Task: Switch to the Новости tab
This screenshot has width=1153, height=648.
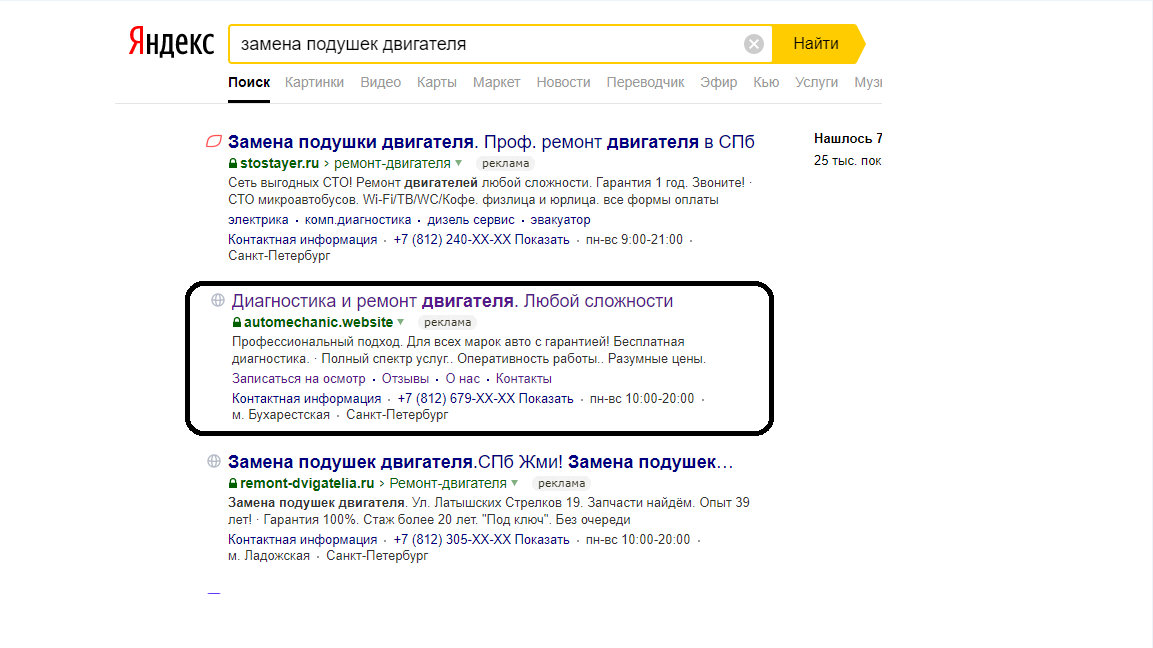Action: [x=563, y=82]
